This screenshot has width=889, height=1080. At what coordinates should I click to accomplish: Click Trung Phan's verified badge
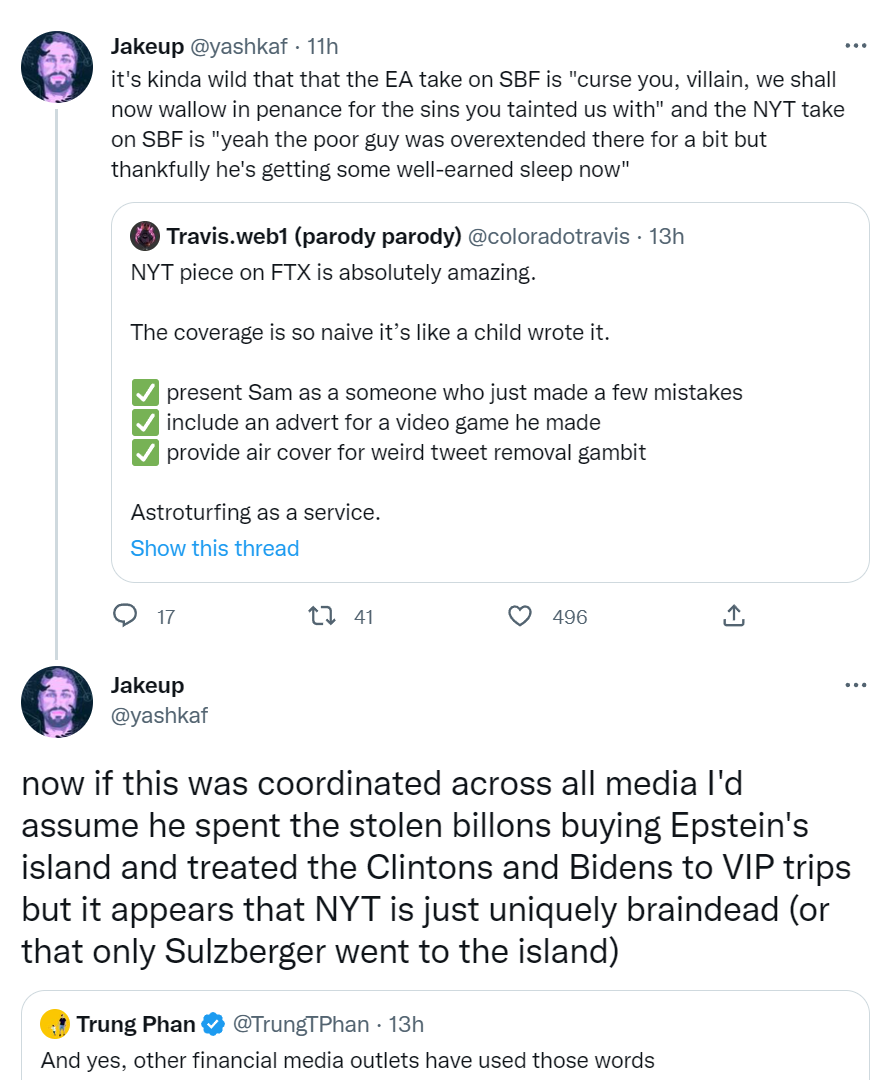tap(213, 1024)
